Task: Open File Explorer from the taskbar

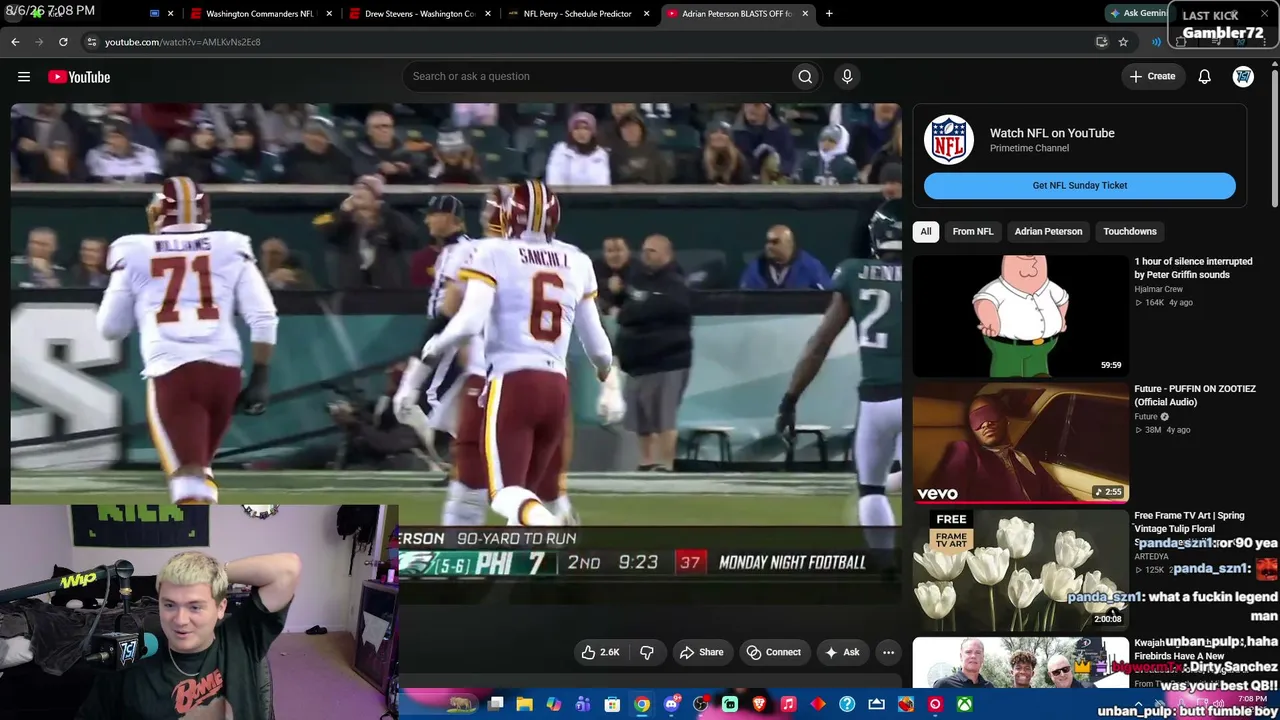Action: point(524,704)
